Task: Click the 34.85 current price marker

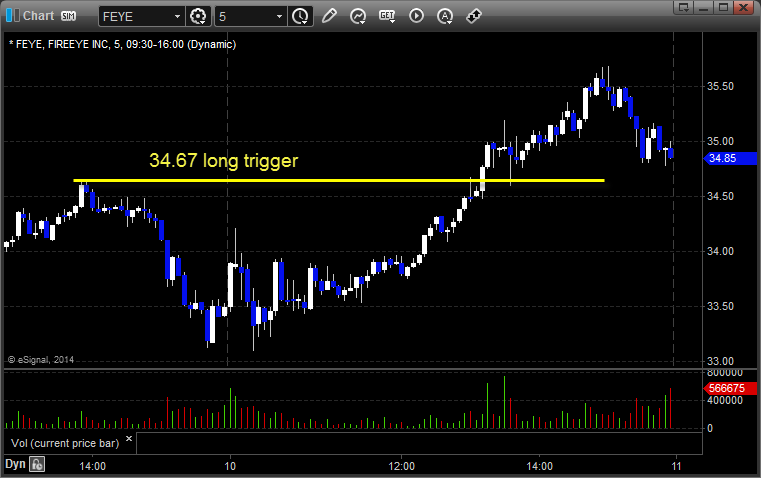Action: tap(729, 158)
